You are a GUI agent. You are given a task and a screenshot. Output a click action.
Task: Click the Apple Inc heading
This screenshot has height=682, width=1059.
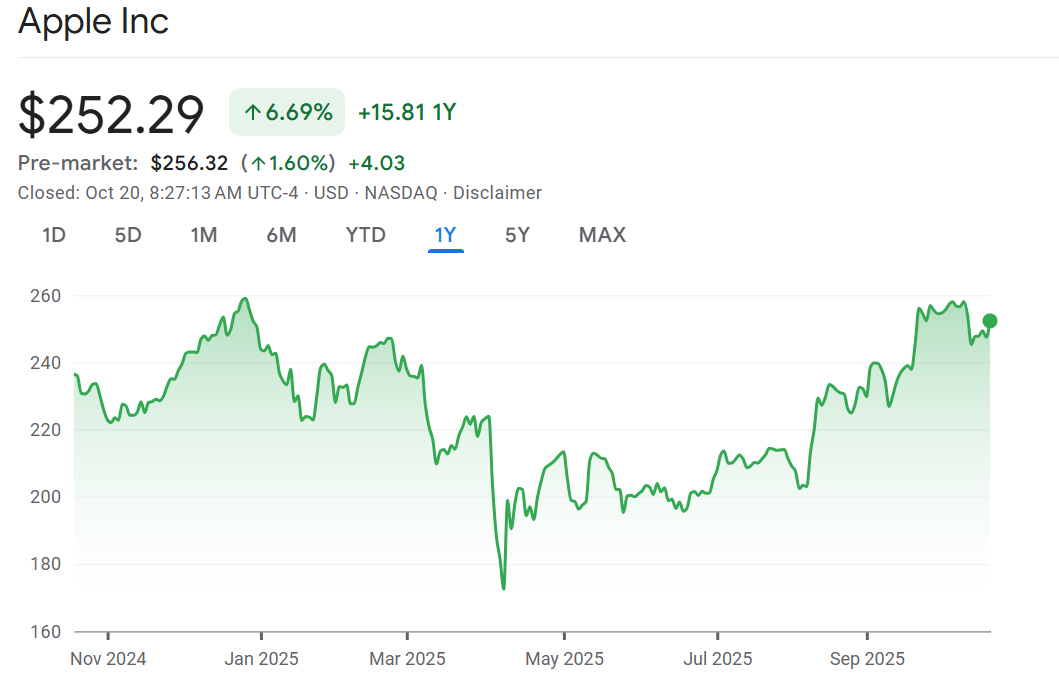[x=94, y=22]
